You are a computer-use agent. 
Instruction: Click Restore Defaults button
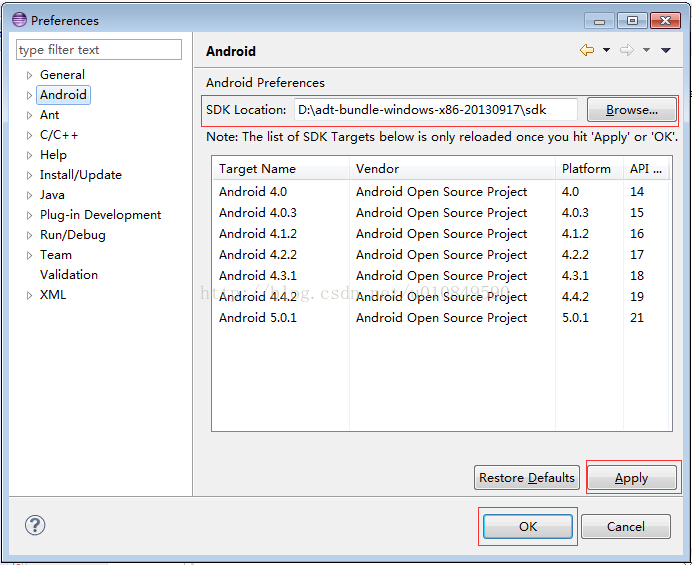point(527,478)
